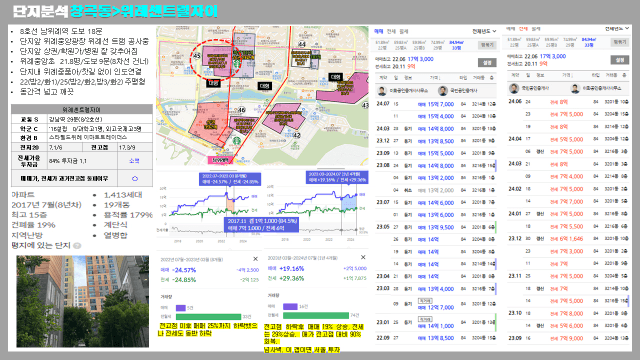Close the +19.16% recovery summary popup
Image resolution: width=640 pixels, height=360 pixels.
tap(363, 257)
